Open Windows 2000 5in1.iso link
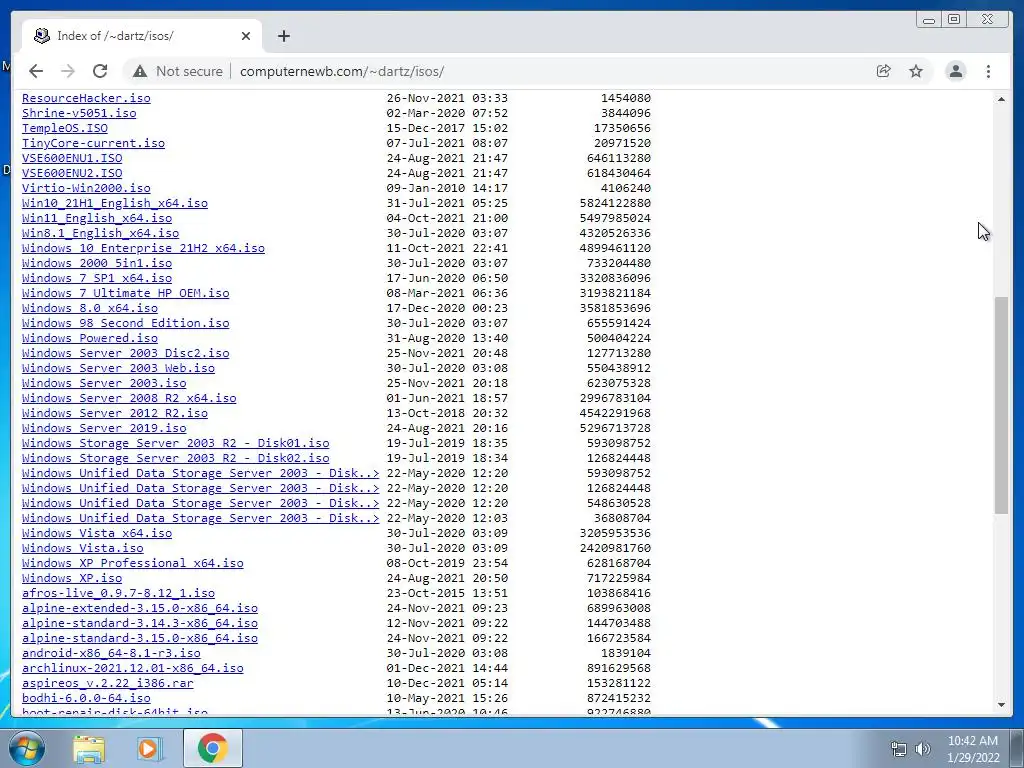This screenshot has height=768, width=1024. [x=97, y=263]
